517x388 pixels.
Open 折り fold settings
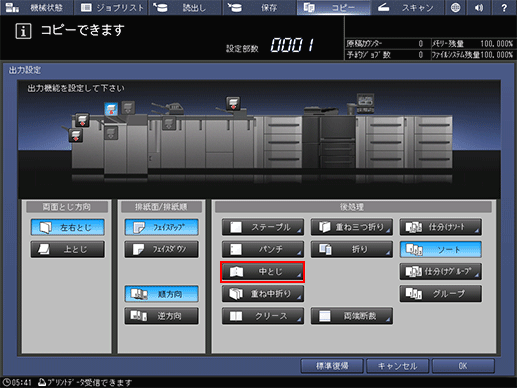(x=352, y=249)
